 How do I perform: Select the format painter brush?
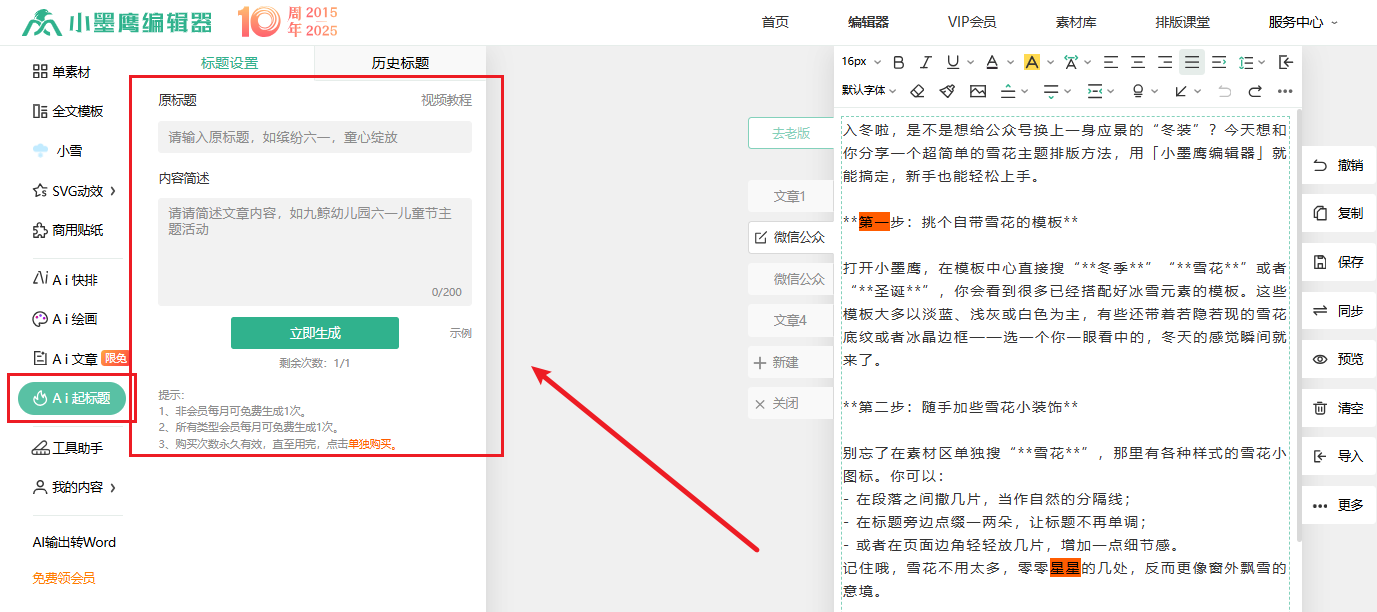tap(947, 91)
